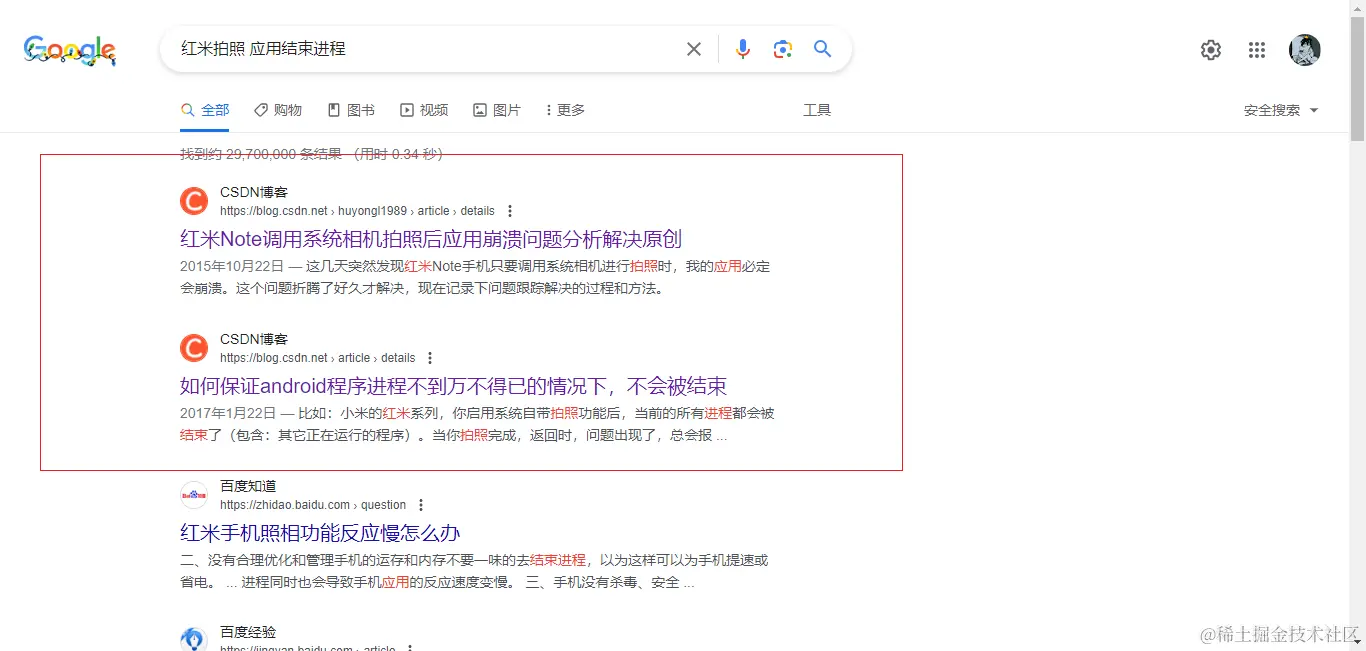1366x651 pixels.
Task: Click CSDN favicon of android程序进程 result
Action: click(x=194, y=348)
